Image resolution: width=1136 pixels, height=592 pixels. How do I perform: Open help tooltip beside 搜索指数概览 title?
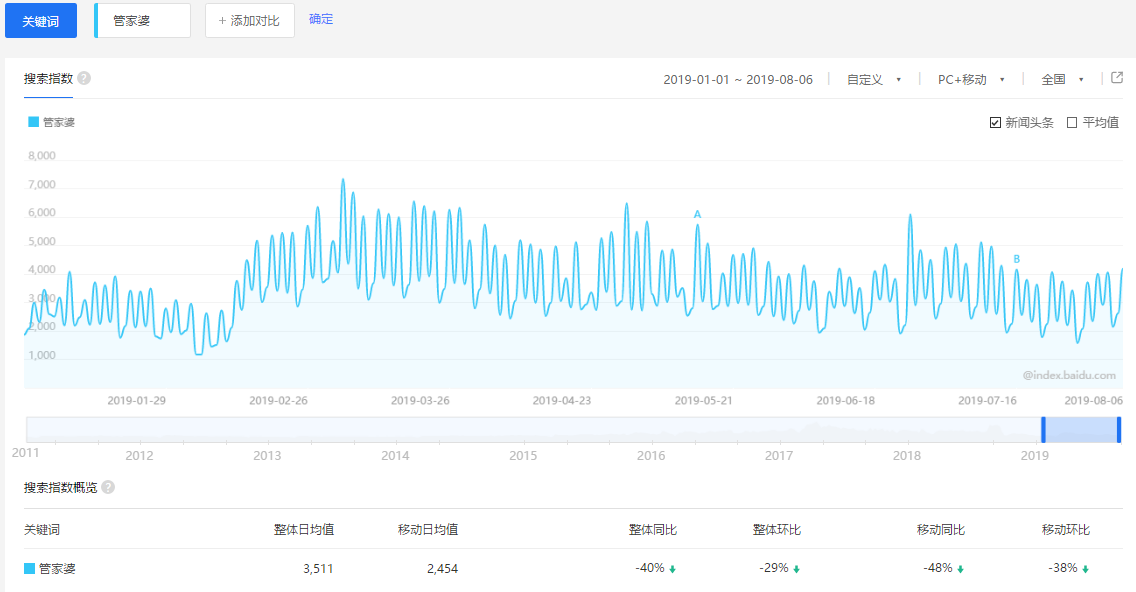[107, 487]
